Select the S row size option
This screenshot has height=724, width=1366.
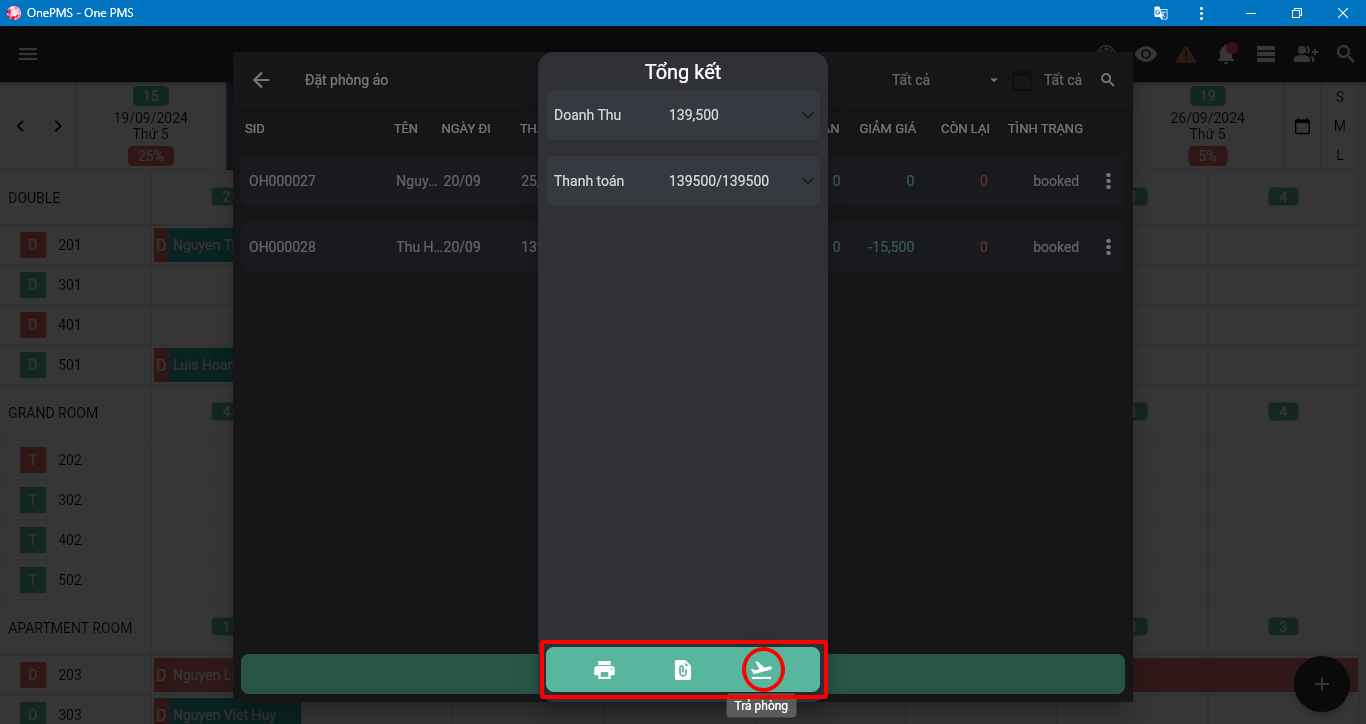tap(1340, 97)
